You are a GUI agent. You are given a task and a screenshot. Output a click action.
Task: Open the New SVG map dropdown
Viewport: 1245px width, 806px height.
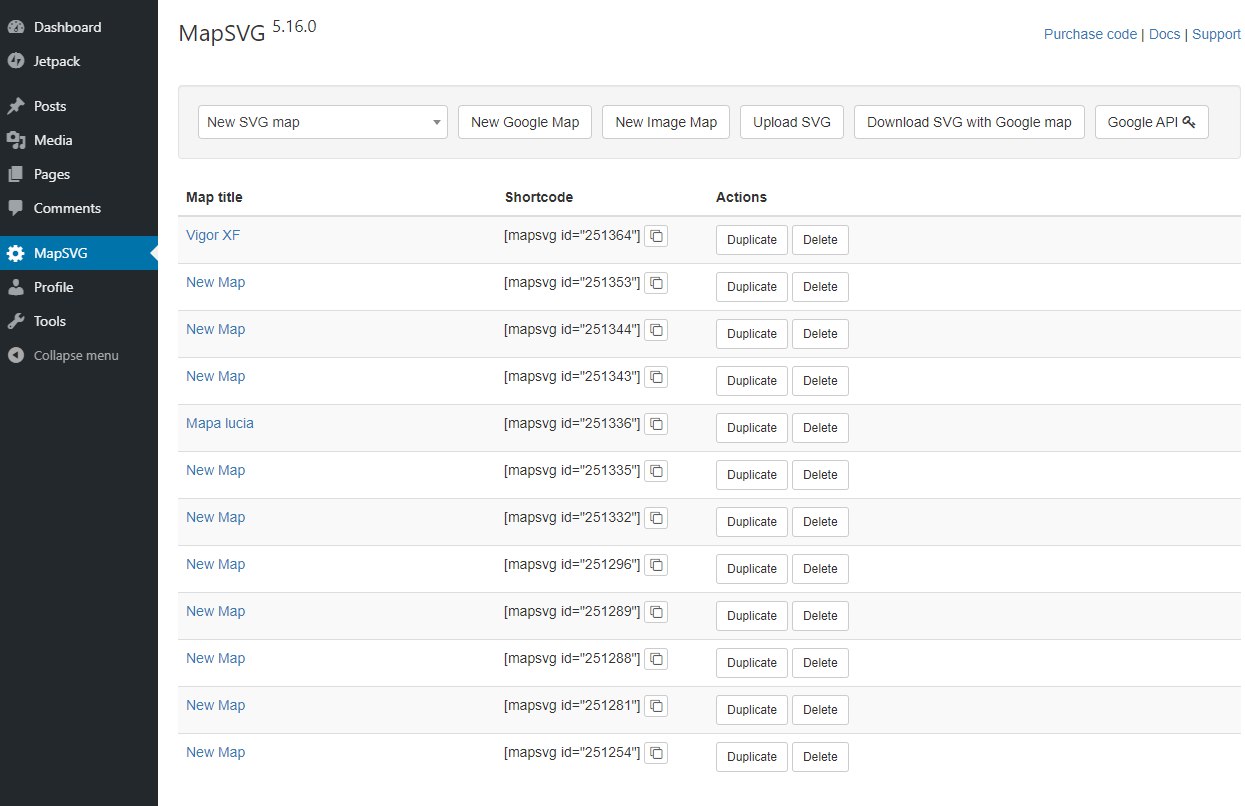(x=323, y=122)
